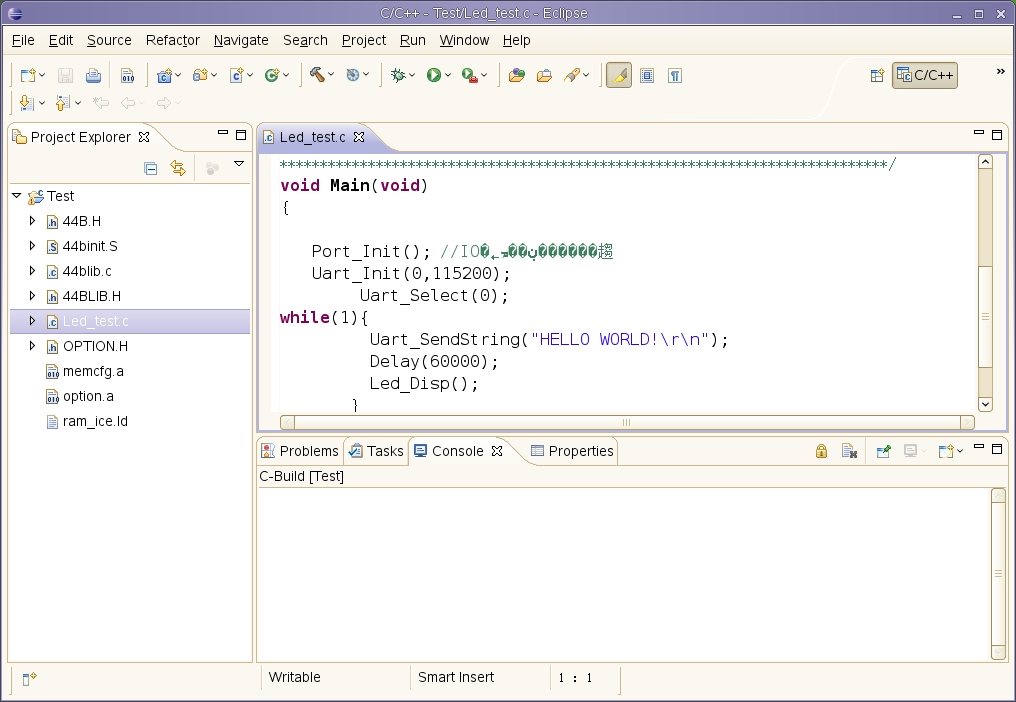Toggle Link with Editor in Project Explorer
The height and width of the screenshot is (702, 1016).
[x=178, y=169]
